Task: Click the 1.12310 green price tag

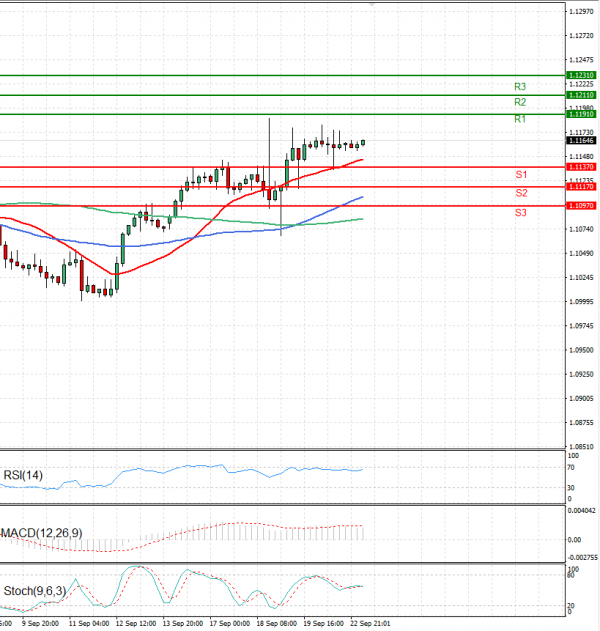Action: pyautogui.click(x=581, y=75)
